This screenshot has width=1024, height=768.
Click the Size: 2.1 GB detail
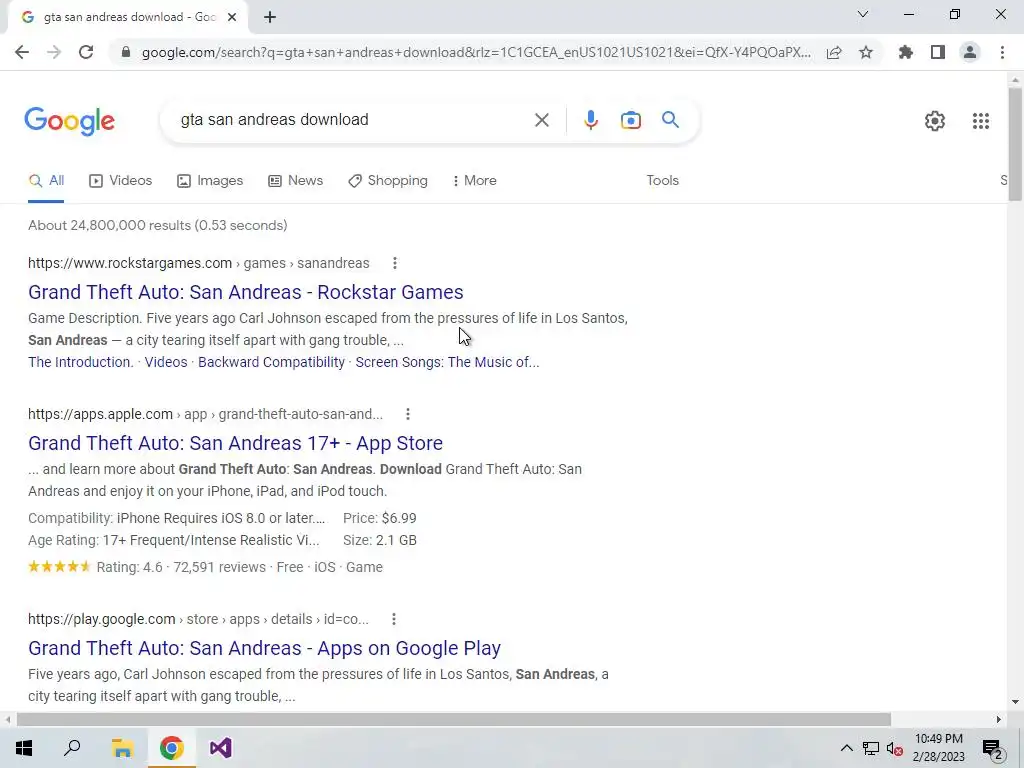(x=379, y=541)
